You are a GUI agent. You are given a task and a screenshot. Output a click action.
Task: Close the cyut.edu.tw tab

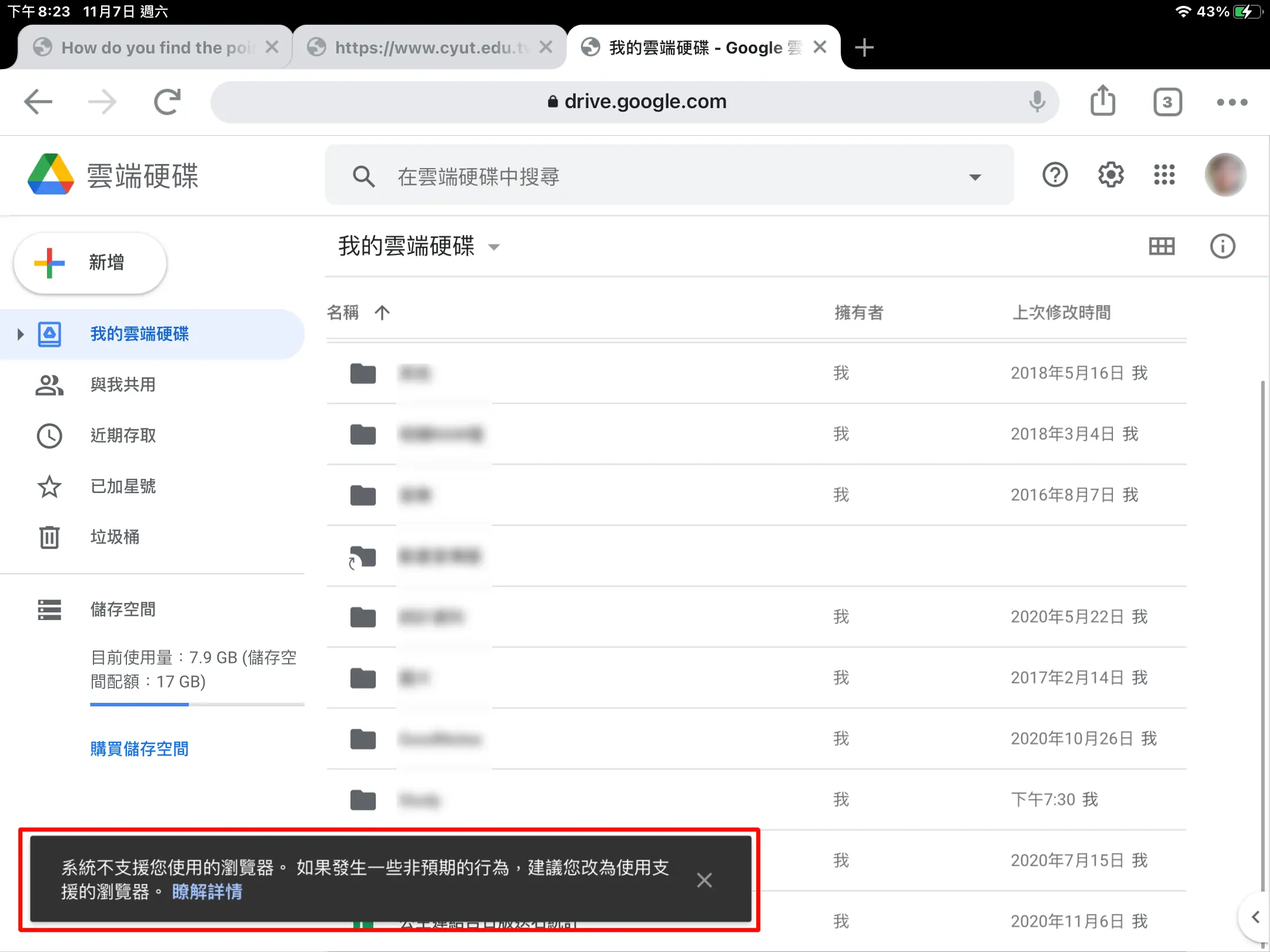546,47
